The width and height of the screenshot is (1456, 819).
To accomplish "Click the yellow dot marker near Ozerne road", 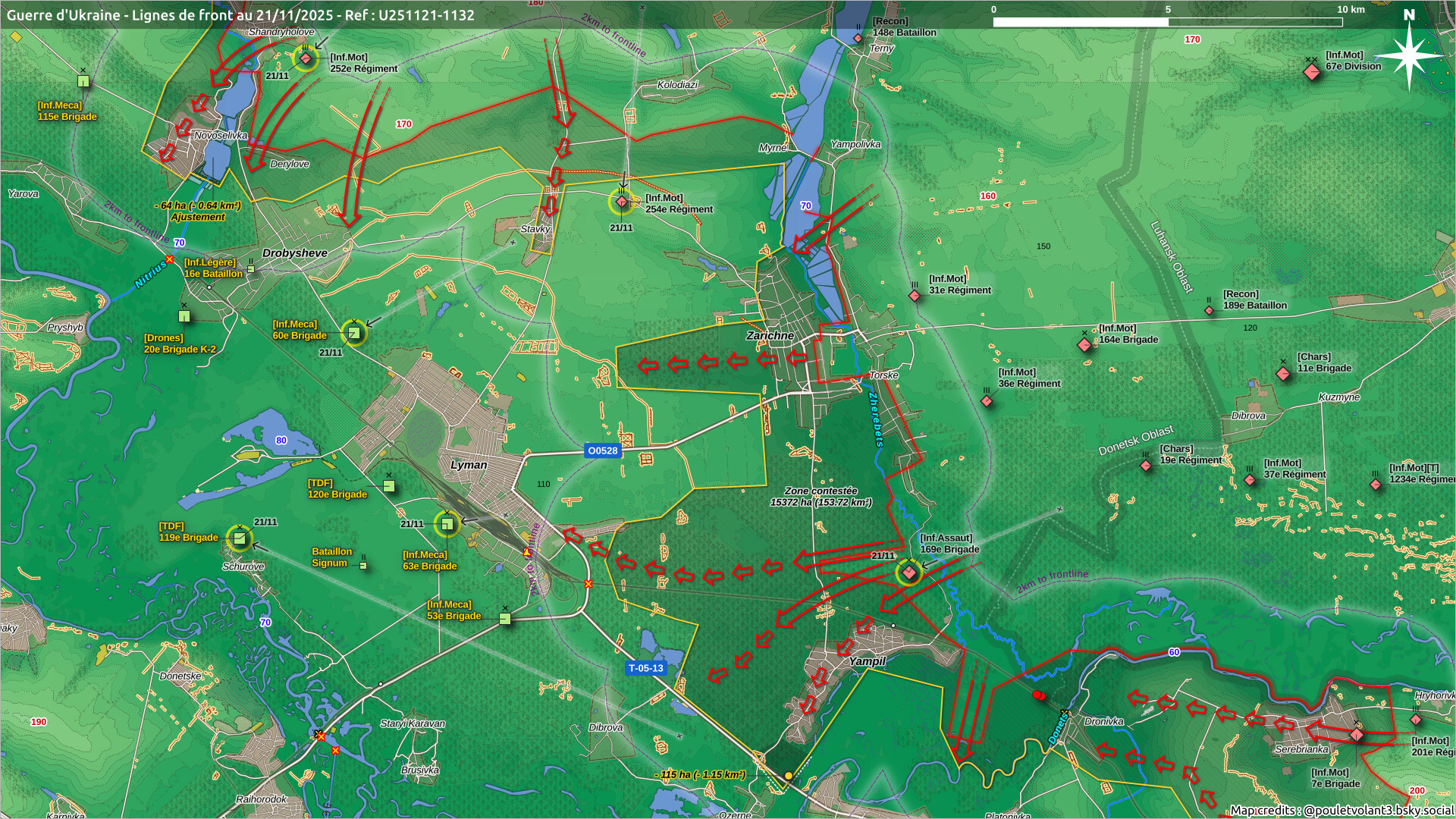I will pos(789,776).
